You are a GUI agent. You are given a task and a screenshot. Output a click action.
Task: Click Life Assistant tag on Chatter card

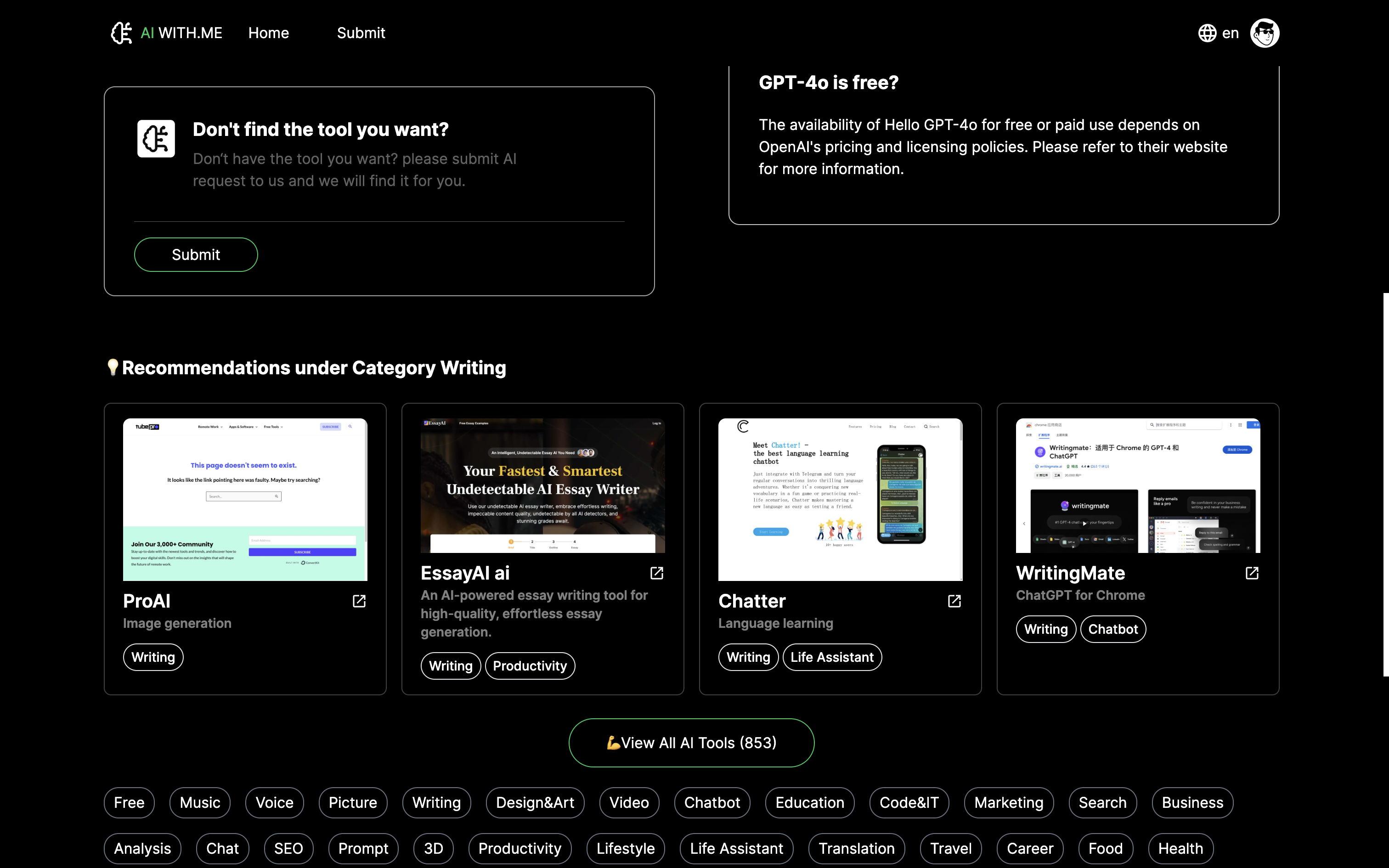(832, 657)
